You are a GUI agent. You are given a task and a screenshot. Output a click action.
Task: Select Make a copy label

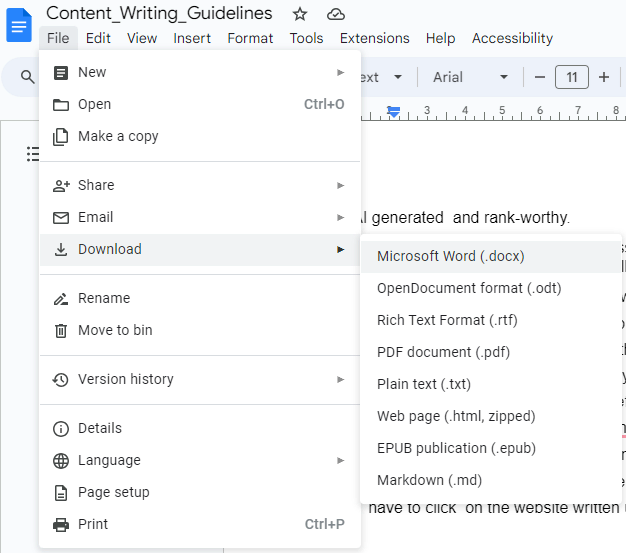point(118,137)
